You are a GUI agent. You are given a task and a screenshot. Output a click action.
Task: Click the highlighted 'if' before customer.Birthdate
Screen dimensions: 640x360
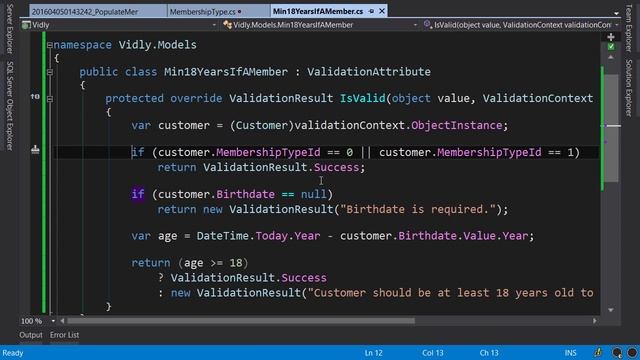pyautogui.click(x=138, y=194)
